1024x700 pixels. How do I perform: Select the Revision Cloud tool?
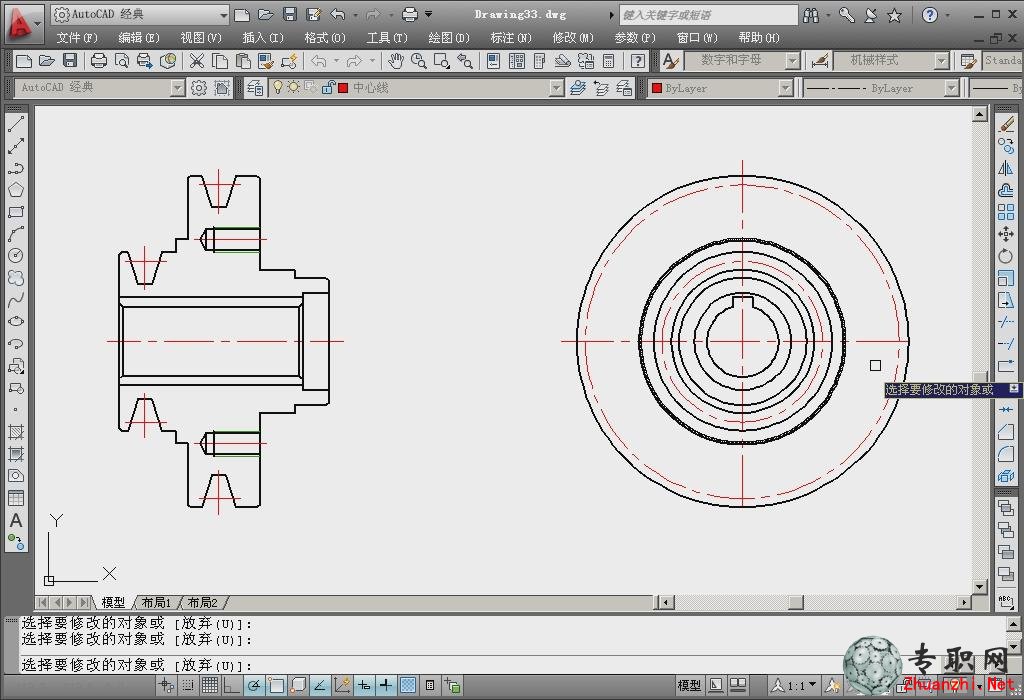click(x=16, y=278)
